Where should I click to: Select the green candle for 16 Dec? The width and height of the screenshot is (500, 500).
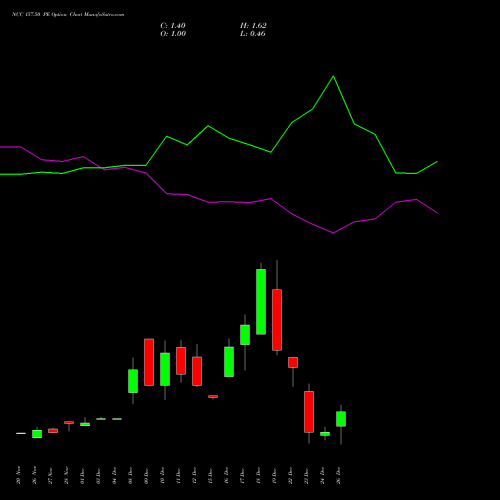coord(229,362)
